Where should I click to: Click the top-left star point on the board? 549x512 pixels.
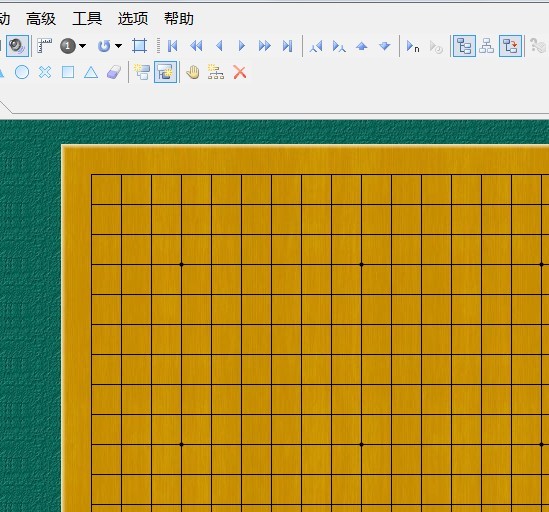tap(181, 264)
